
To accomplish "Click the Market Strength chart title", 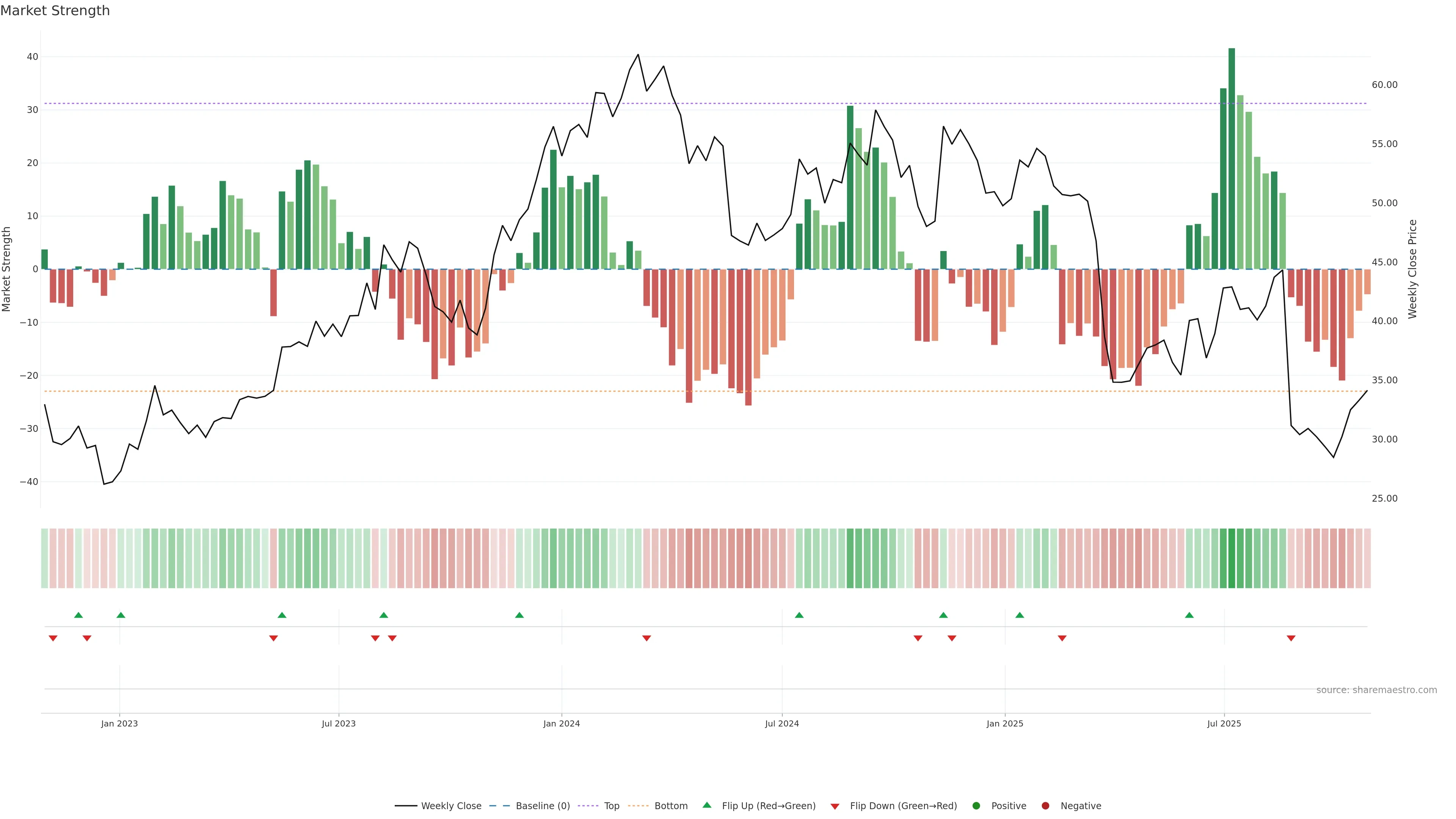I will coord(55,11).
